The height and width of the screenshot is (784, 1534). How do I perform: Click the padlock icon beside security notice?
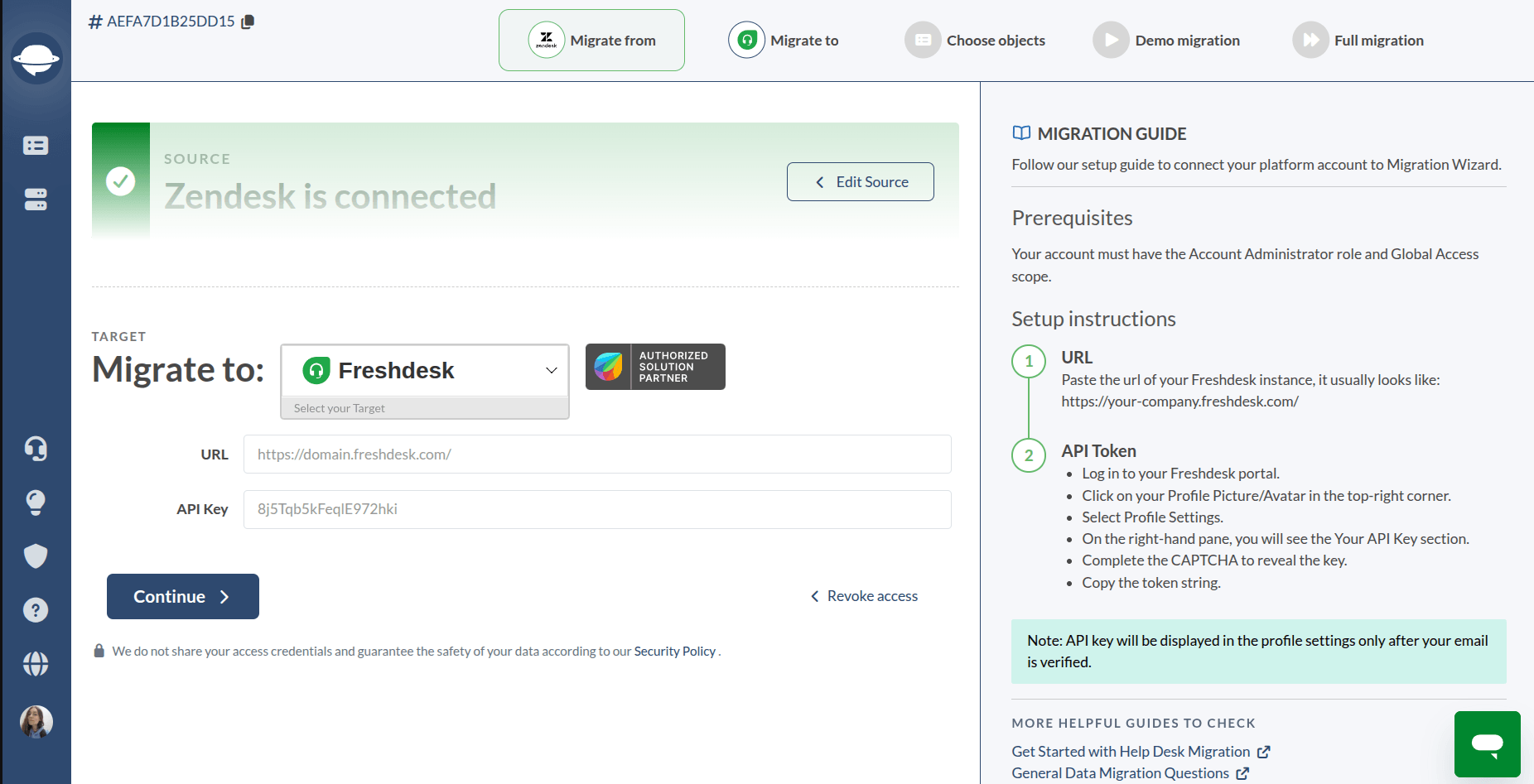99,651
